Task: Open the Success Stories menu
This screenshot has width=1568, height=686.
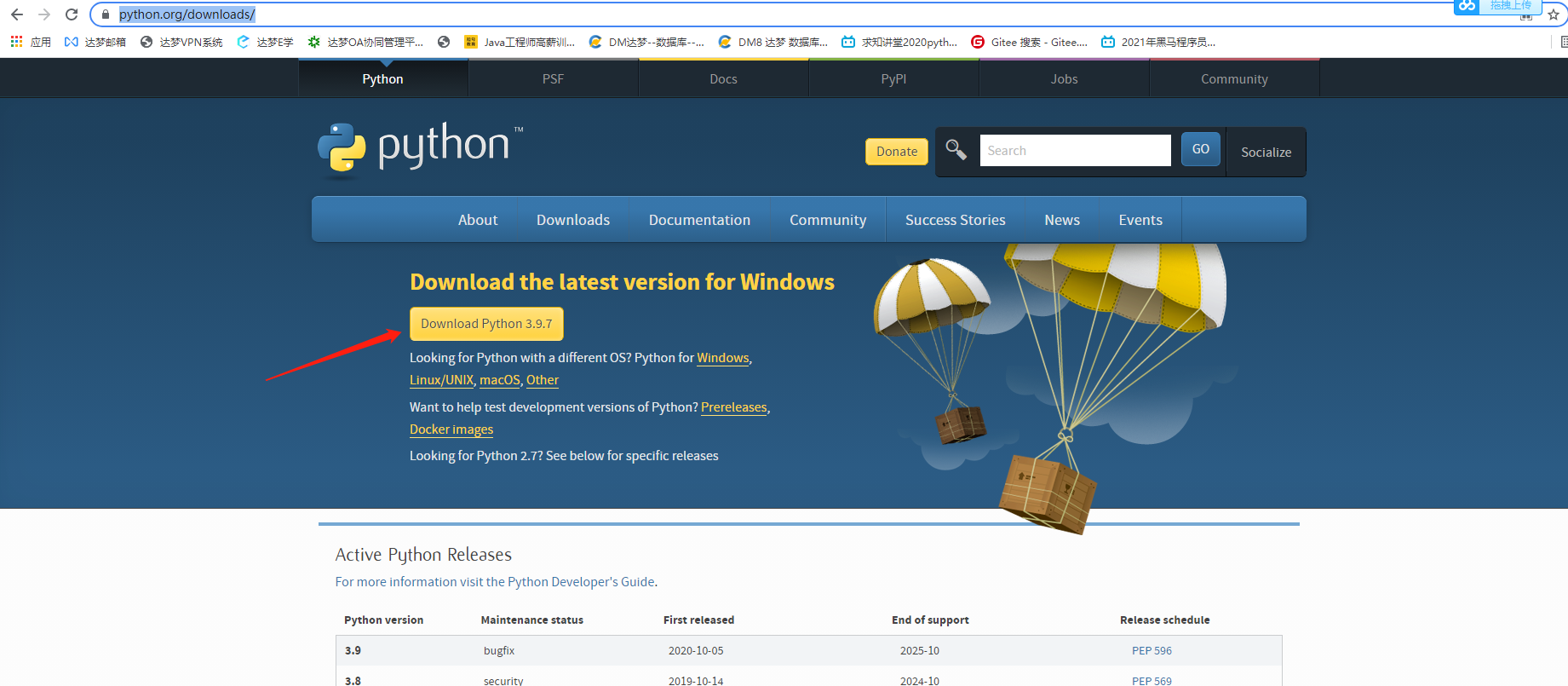Action: pos(956,220)
